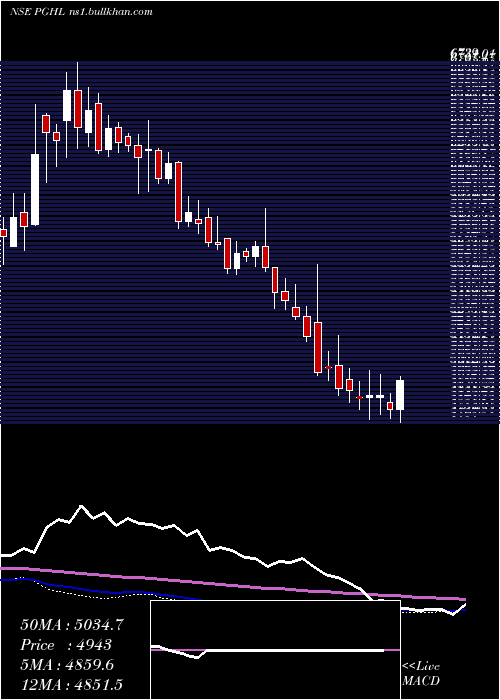Click the candlestick with the highest upper wick

coord(78,109)
